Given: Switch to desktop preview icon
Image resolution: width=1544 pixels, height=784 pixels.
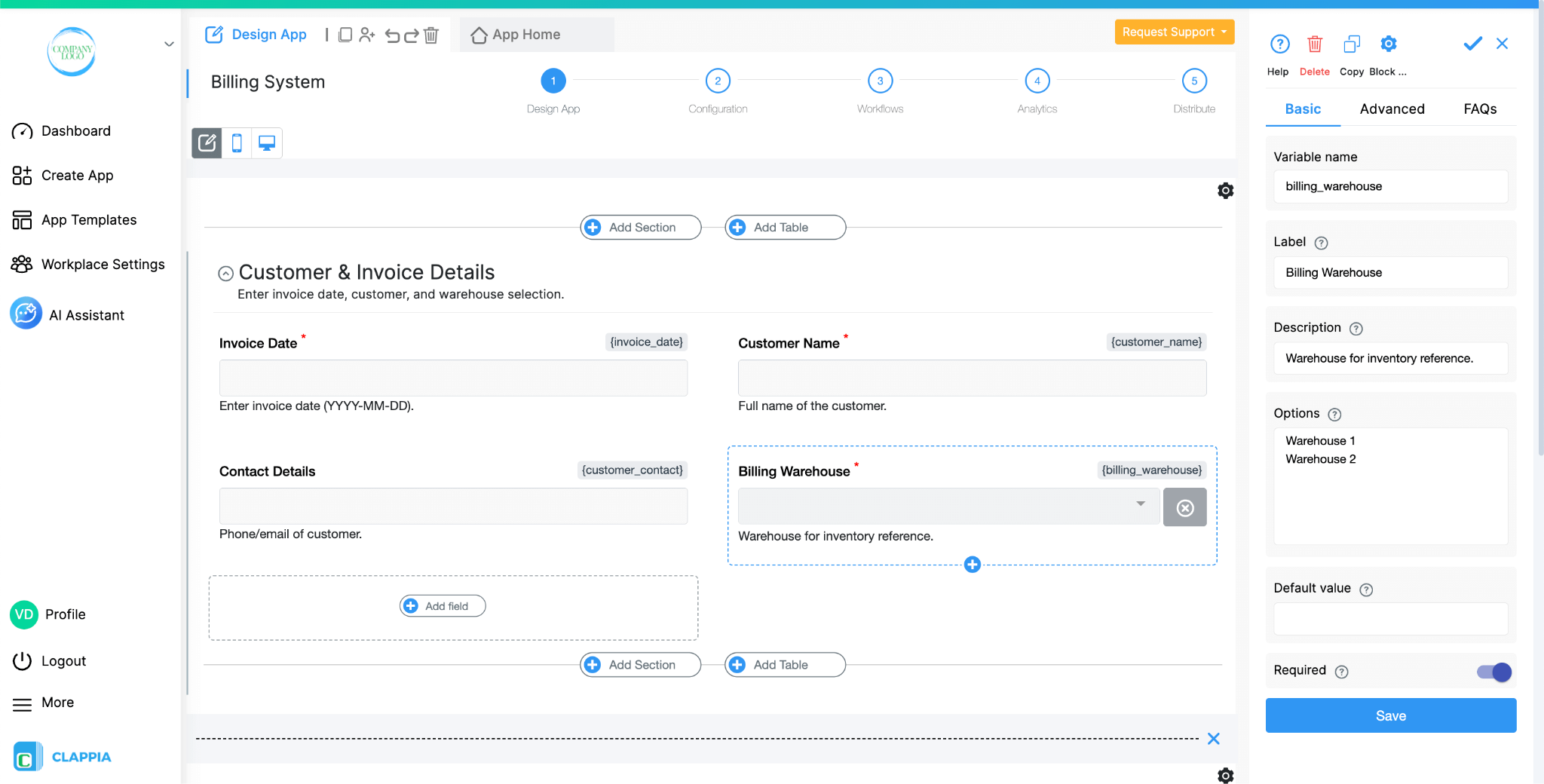Looking at the screenshot, I should point(265,142).
